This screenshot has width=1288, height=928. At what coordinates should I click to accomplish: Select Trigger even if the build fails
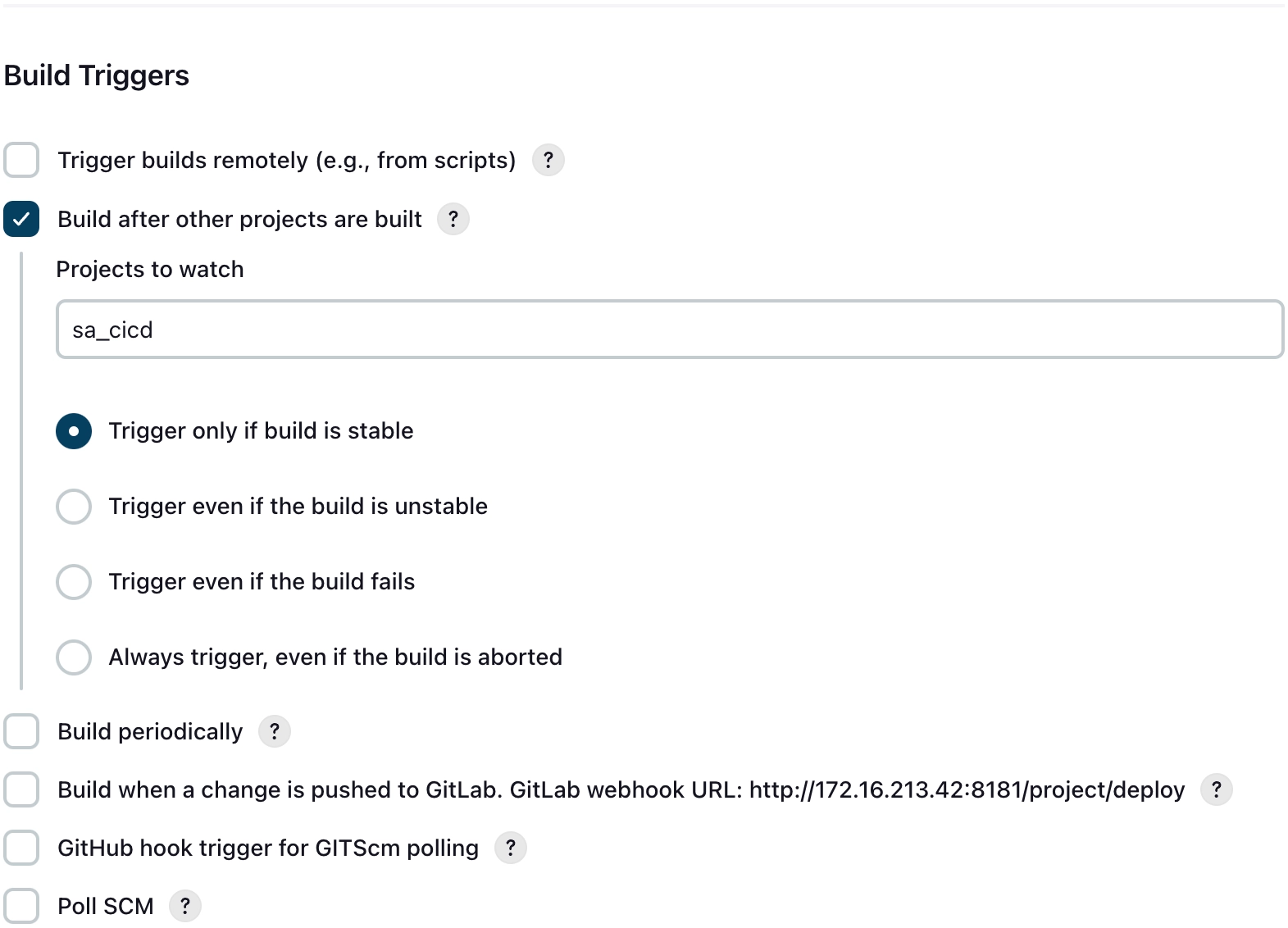coord(74,582)
